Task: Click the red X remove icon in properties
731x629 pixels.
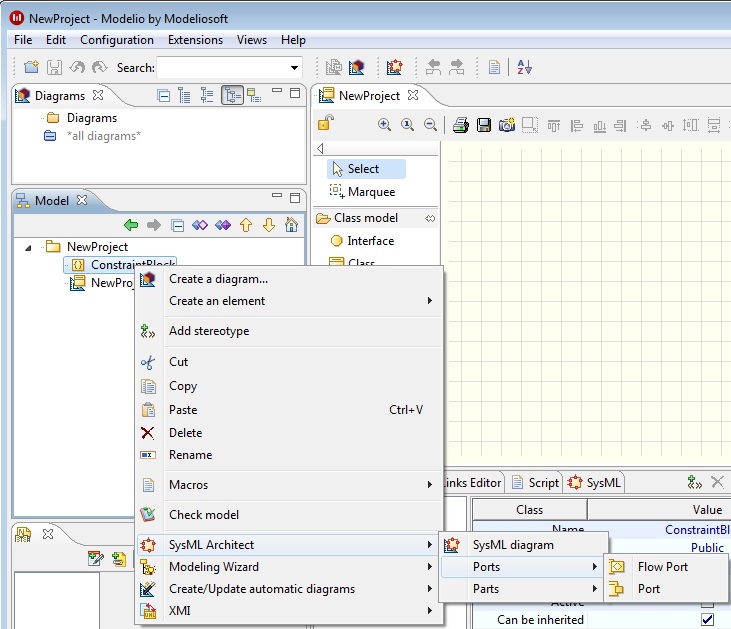Action: (x=717, y=482)
